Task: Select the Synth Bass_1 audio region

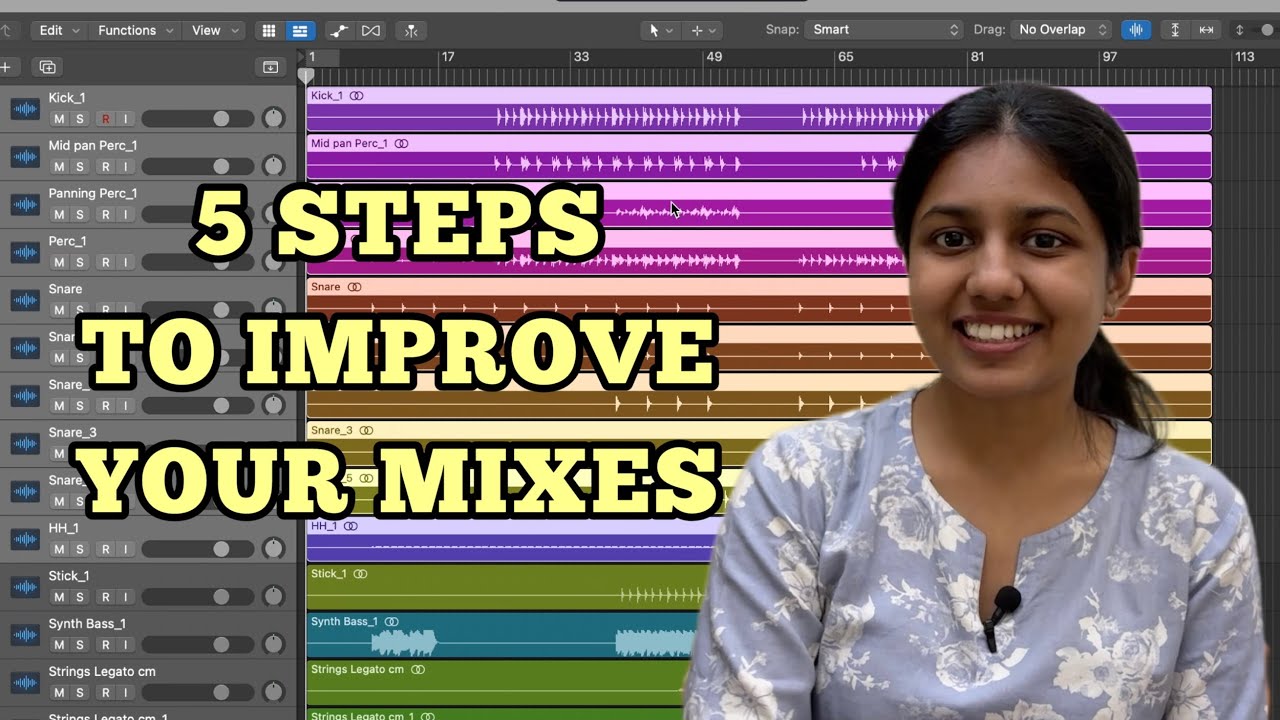Action: pyautogui.click(x=501, y=635)
